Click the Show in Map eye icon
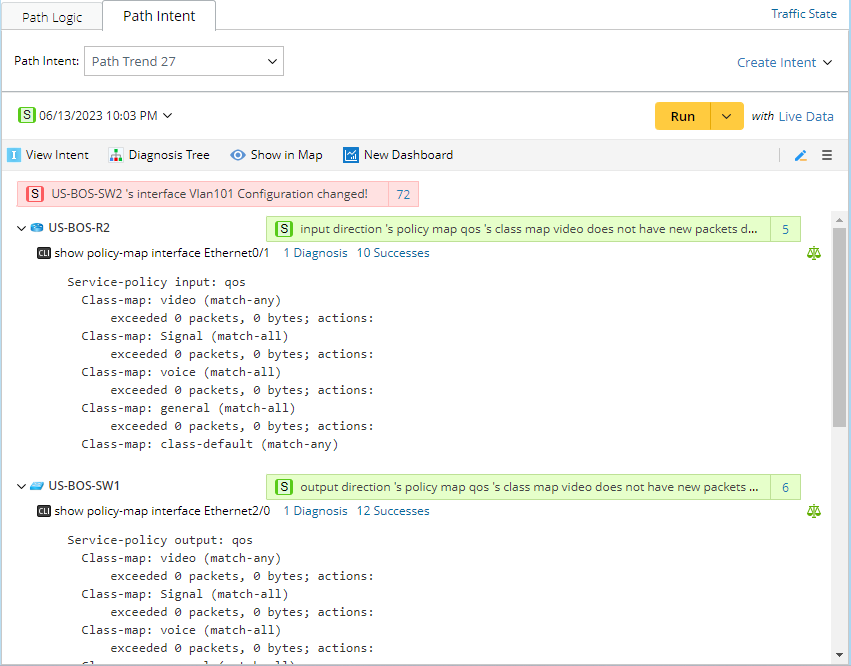Viewport: 851px width, 666px height. coord(238,155)
